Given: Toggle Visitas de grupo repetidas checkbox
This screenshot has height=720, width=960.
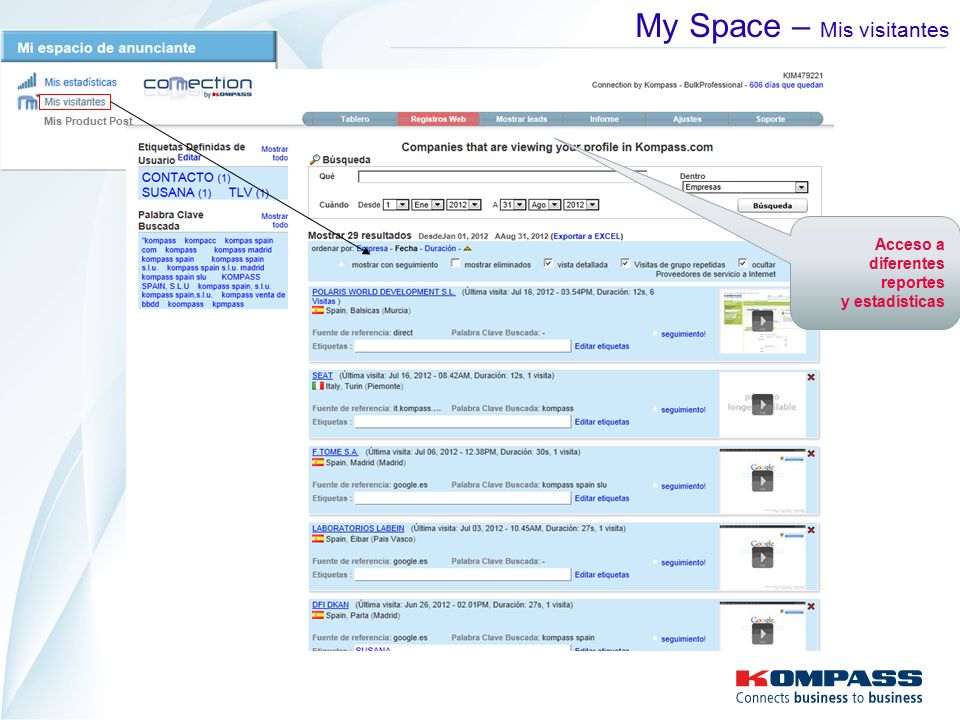Looking at the screenshot, I should 624,263.
